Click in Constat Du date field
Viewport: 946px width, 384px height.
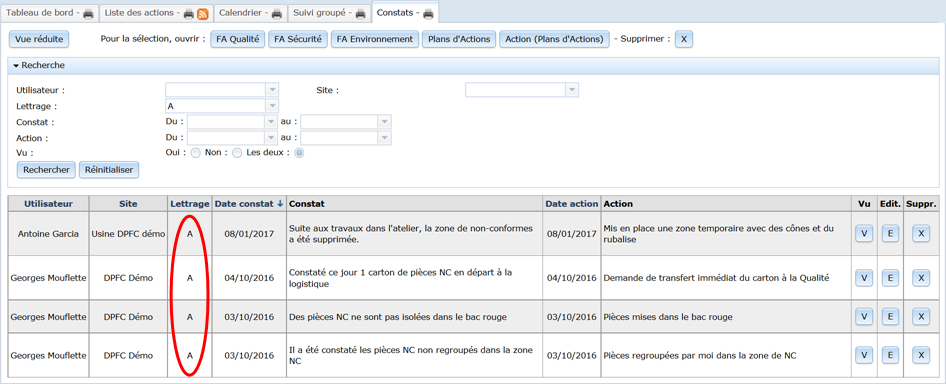[x=226, y=122]
